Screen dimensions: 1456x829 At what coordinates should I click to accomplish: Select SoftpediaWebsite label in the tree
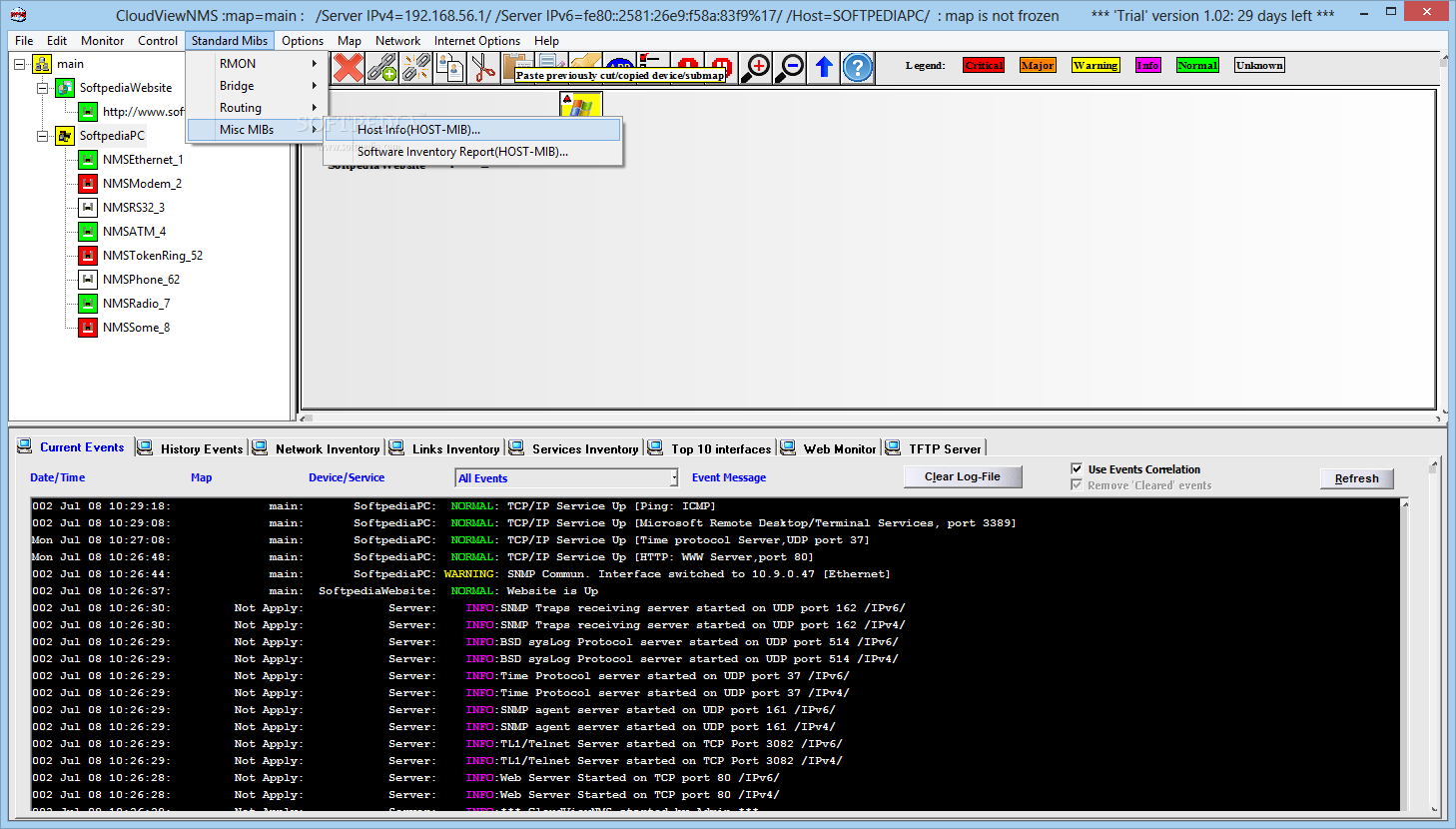(x=126, y=88)
